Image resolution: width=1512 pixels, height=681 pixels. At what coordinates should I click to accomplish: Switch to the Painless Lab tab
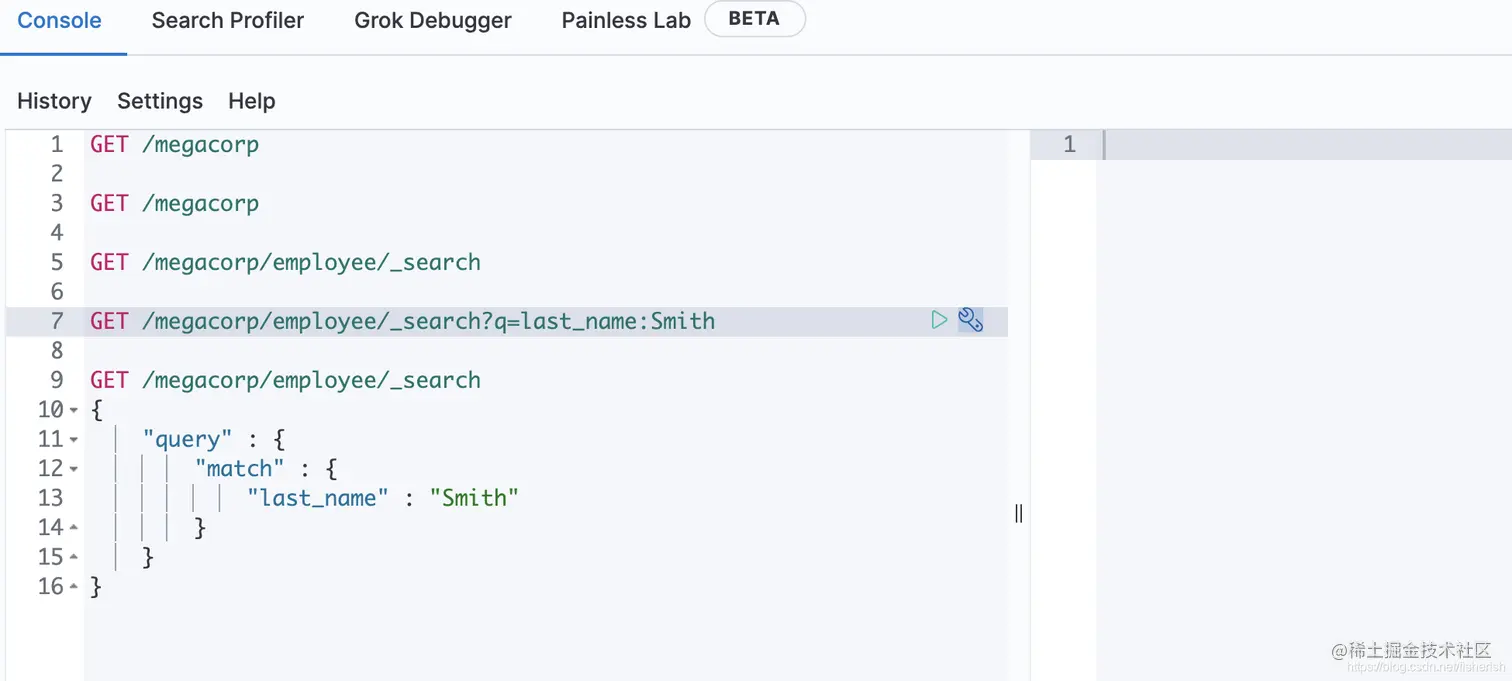click(x=626, y=20)
